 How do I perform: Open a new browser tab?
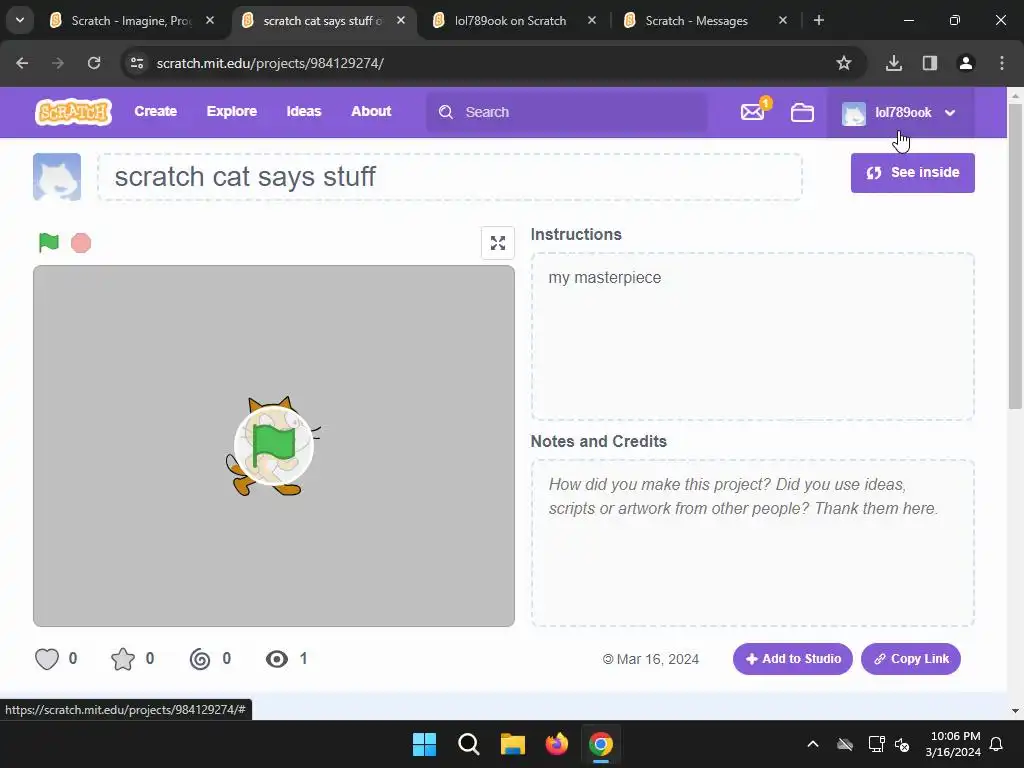818,20
